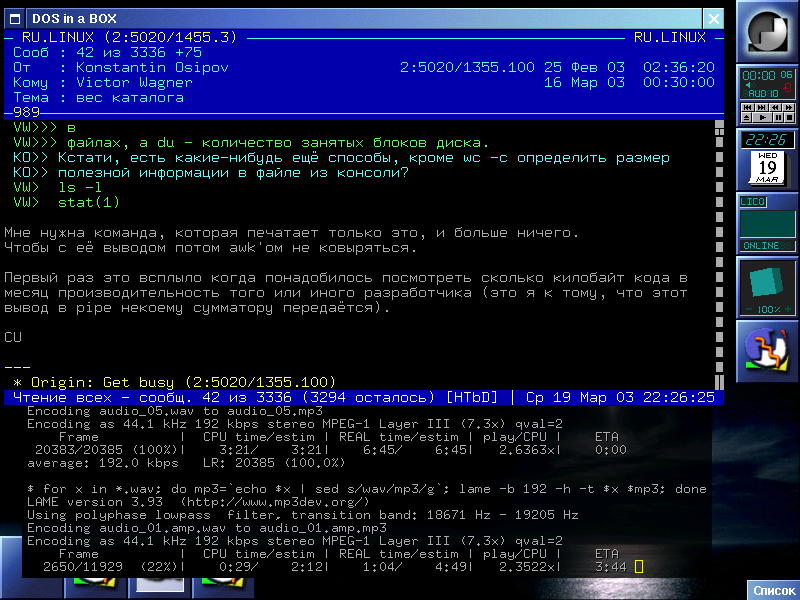Rewind the CD track
Viewport: 800px width, 600px height.
tap(775, 107)
